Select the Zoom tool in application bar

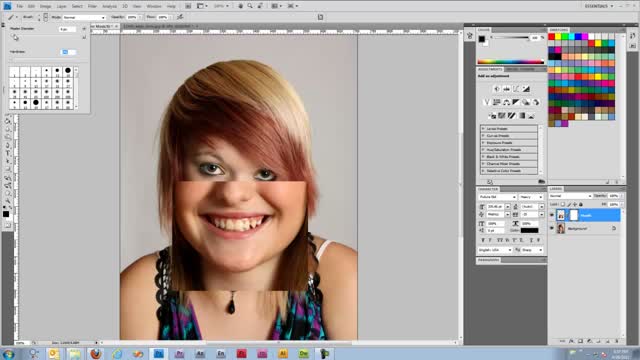tap(250, 6)
